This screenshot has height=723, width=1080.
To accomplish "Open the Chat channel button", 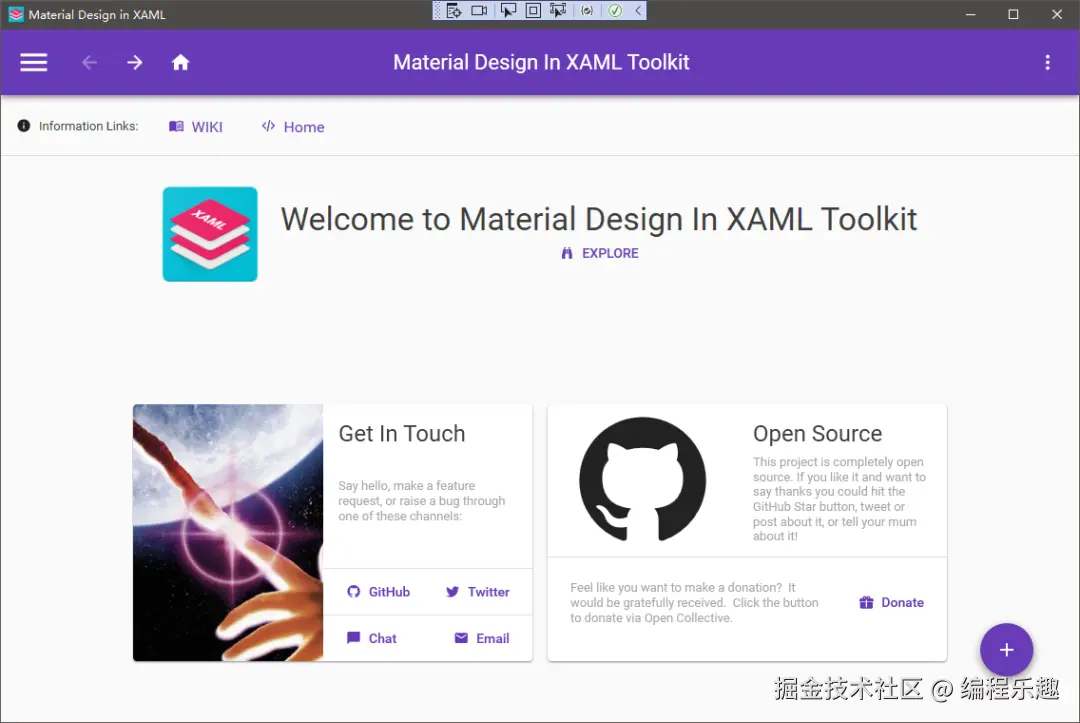I will tap(372, 638).
